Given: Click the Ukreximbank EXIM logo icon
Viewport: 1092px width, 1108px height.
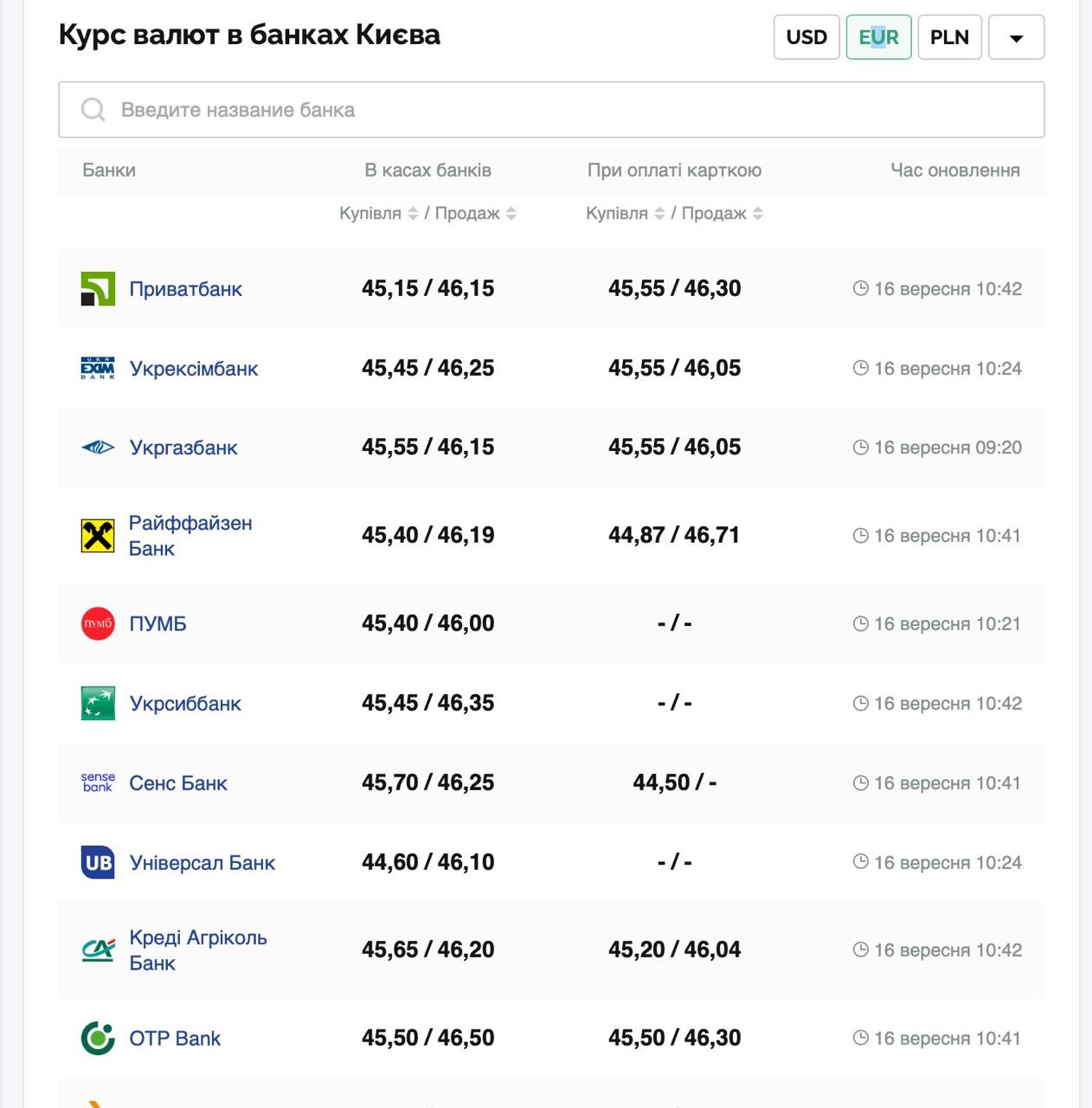Looking at the screenshot, I should pyautogui.click(x=98, y=369).
